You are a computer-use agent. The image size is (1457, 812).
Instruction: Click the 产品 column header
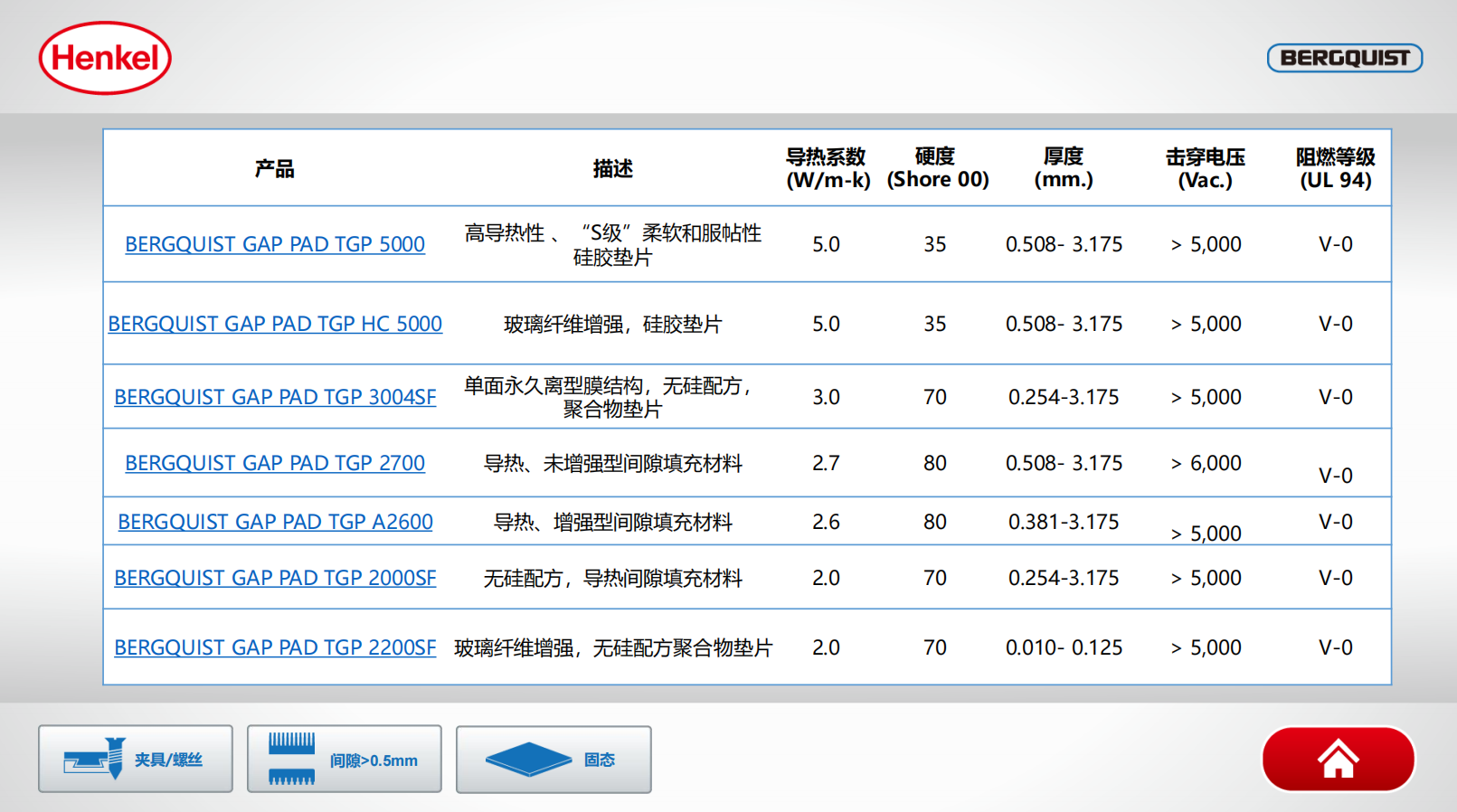[x=274, y=169]
